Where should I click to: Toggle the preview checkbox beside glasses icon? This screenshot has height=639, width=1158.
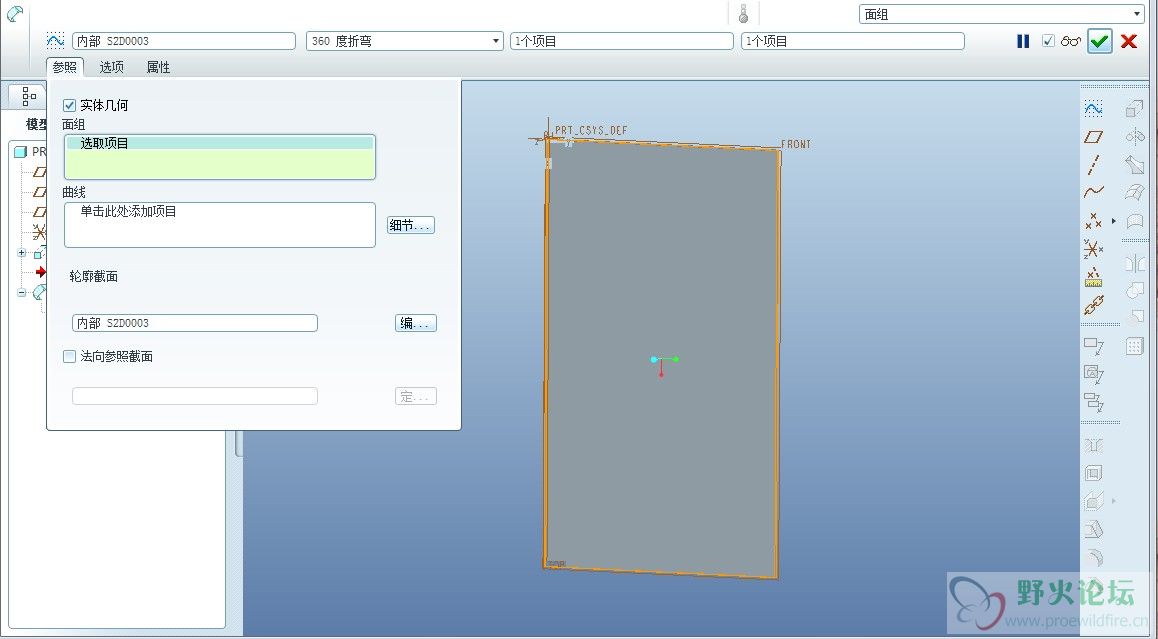(x=1048, y=41)
